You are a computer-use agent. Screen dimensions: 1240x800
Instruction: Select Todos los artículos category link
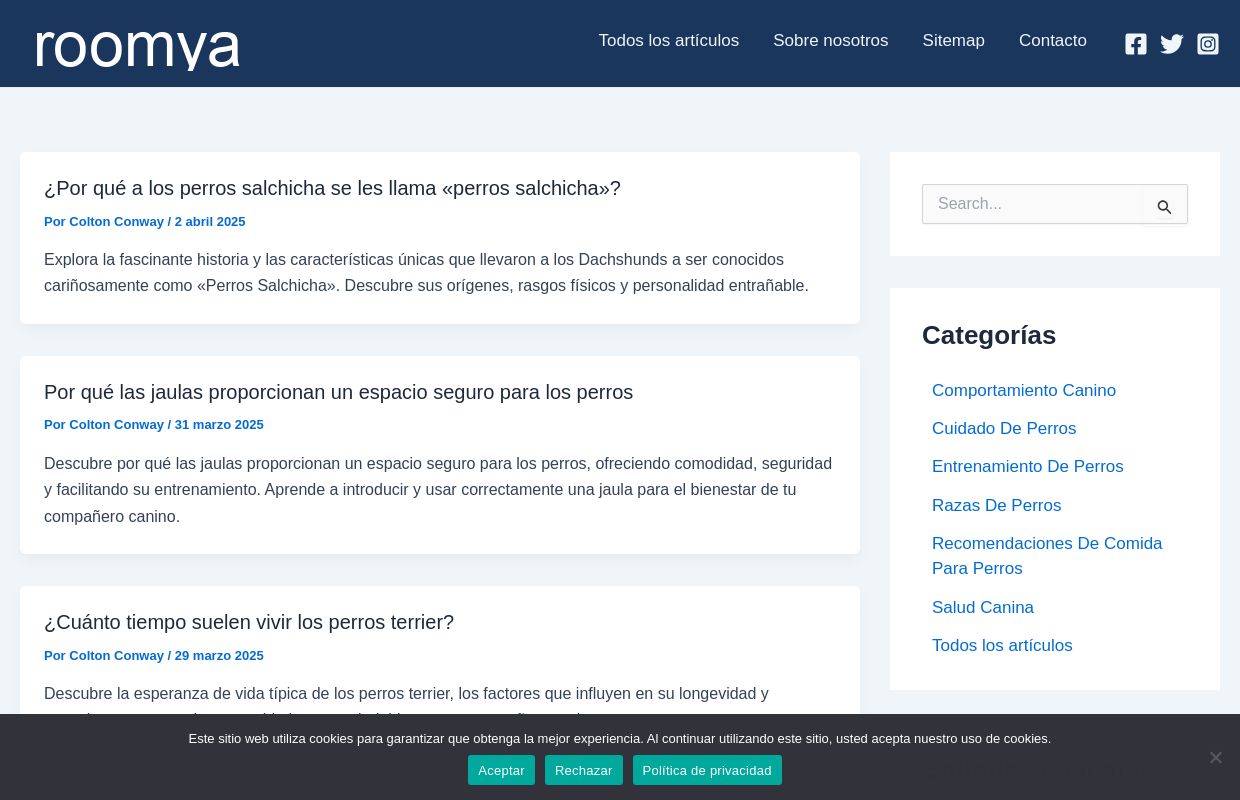pyautogui.click(x=1002, y=646)
